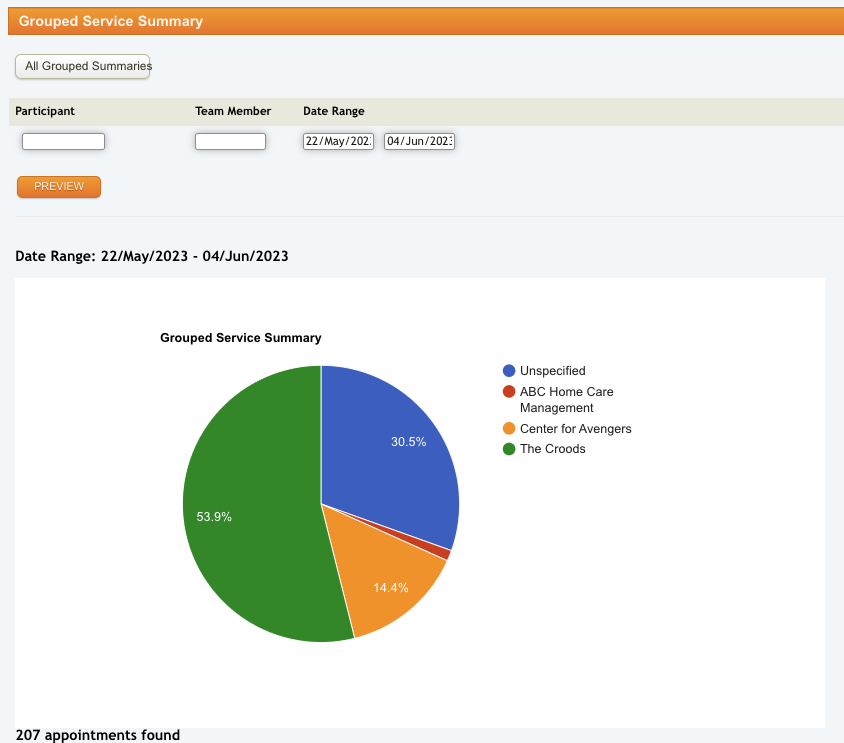Click the orange PREVIEW button

[x=59, y=186]
